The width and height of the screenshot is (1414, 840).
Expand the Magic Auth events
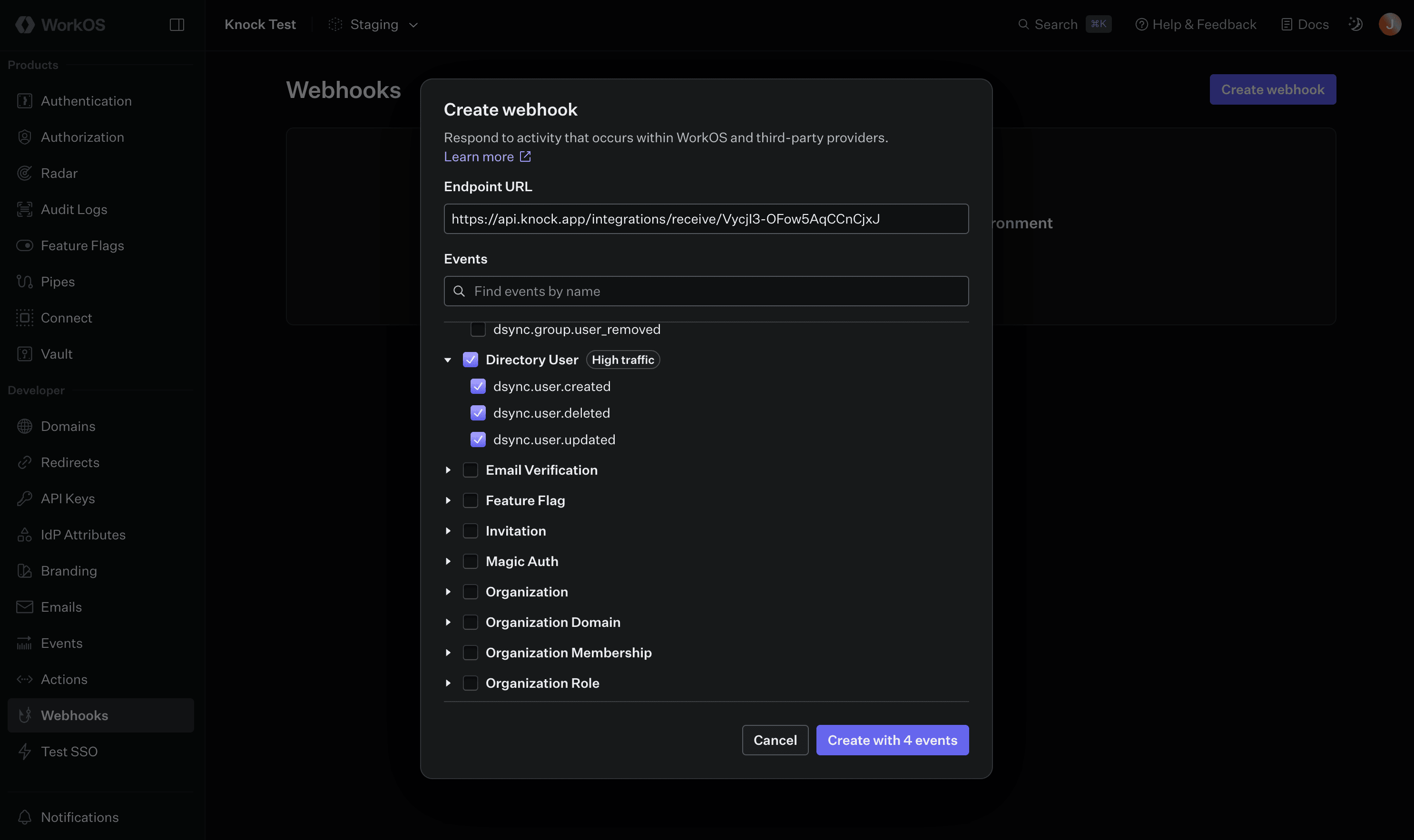(447, 561)
